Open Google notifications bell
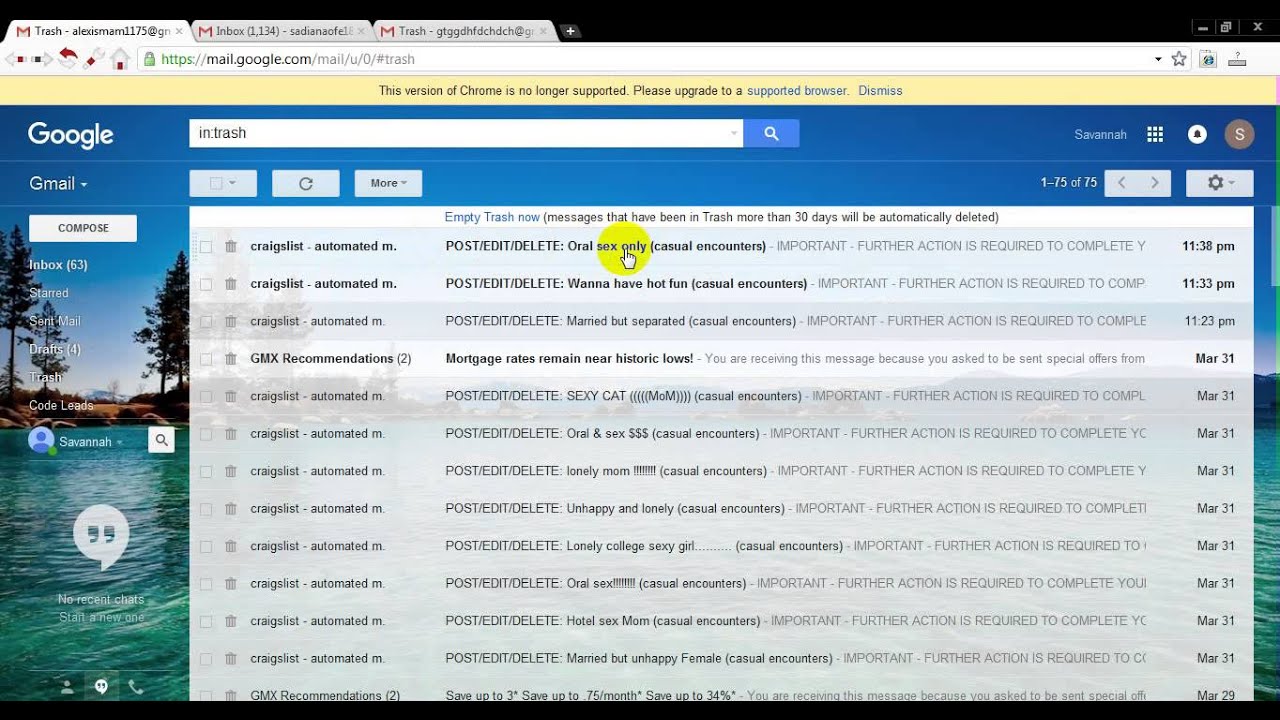 tap(1197, 134)
